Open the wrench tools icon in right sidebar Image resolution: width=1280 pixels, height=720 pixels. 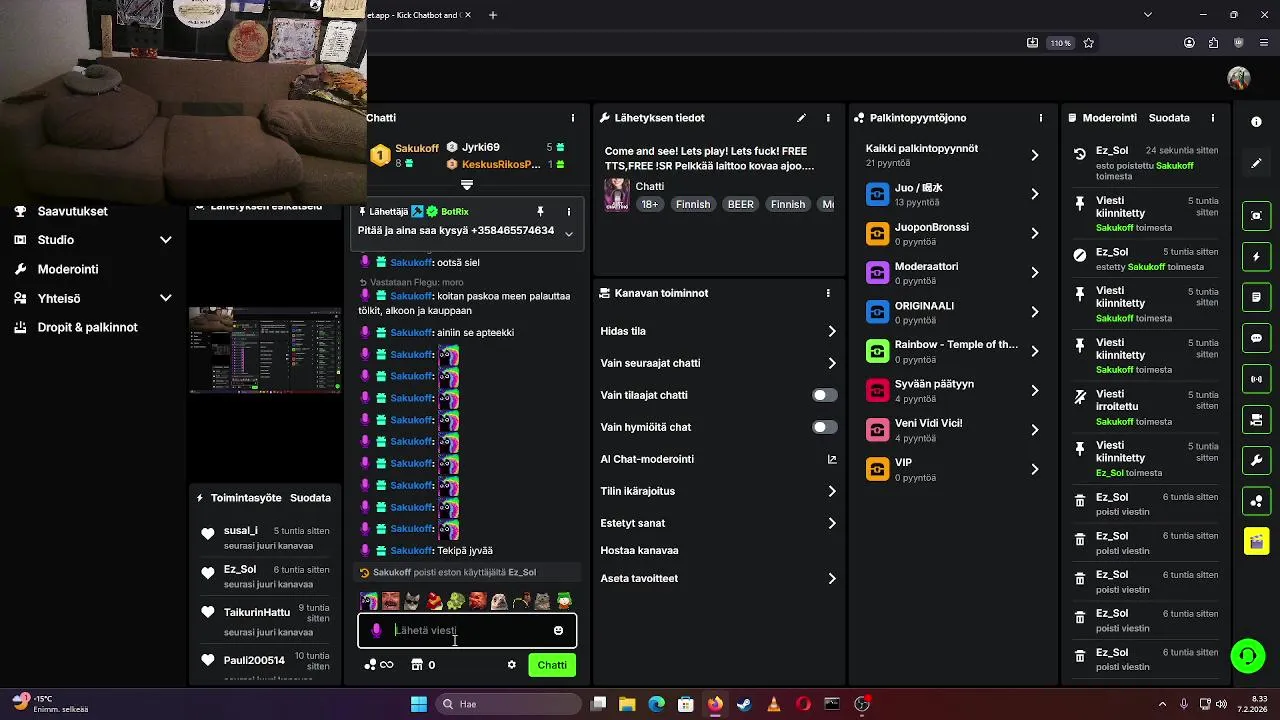pos(1256,461)
